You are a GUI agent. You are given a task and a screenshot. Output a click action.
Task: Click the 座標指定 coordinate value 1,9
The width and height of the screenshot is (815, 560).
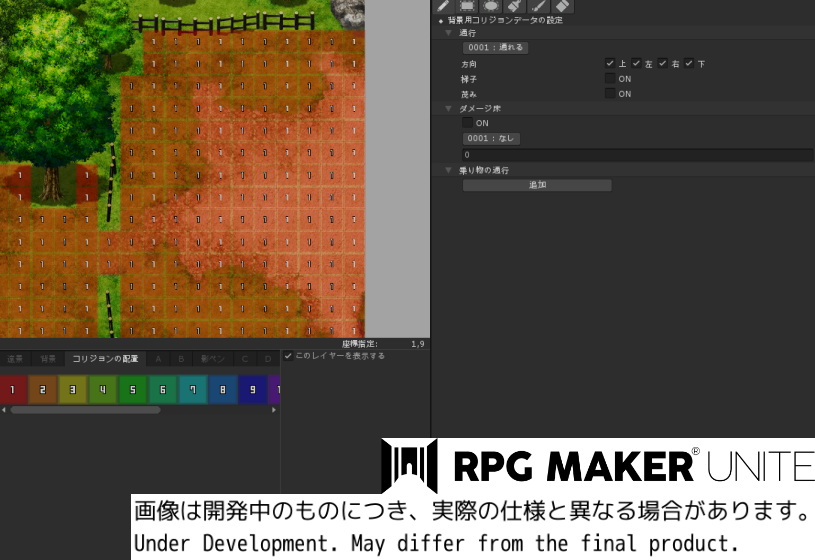click(417, 344)
